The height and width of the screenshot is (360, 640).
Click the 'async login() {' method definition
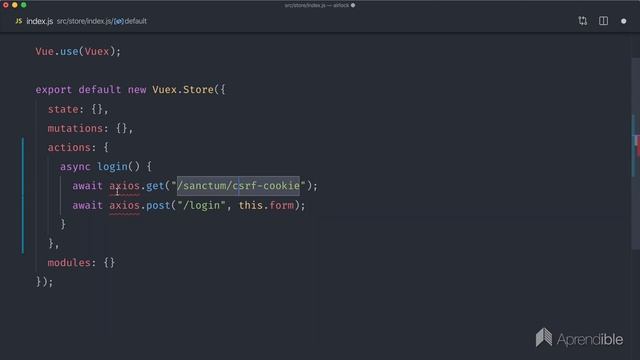106,167
